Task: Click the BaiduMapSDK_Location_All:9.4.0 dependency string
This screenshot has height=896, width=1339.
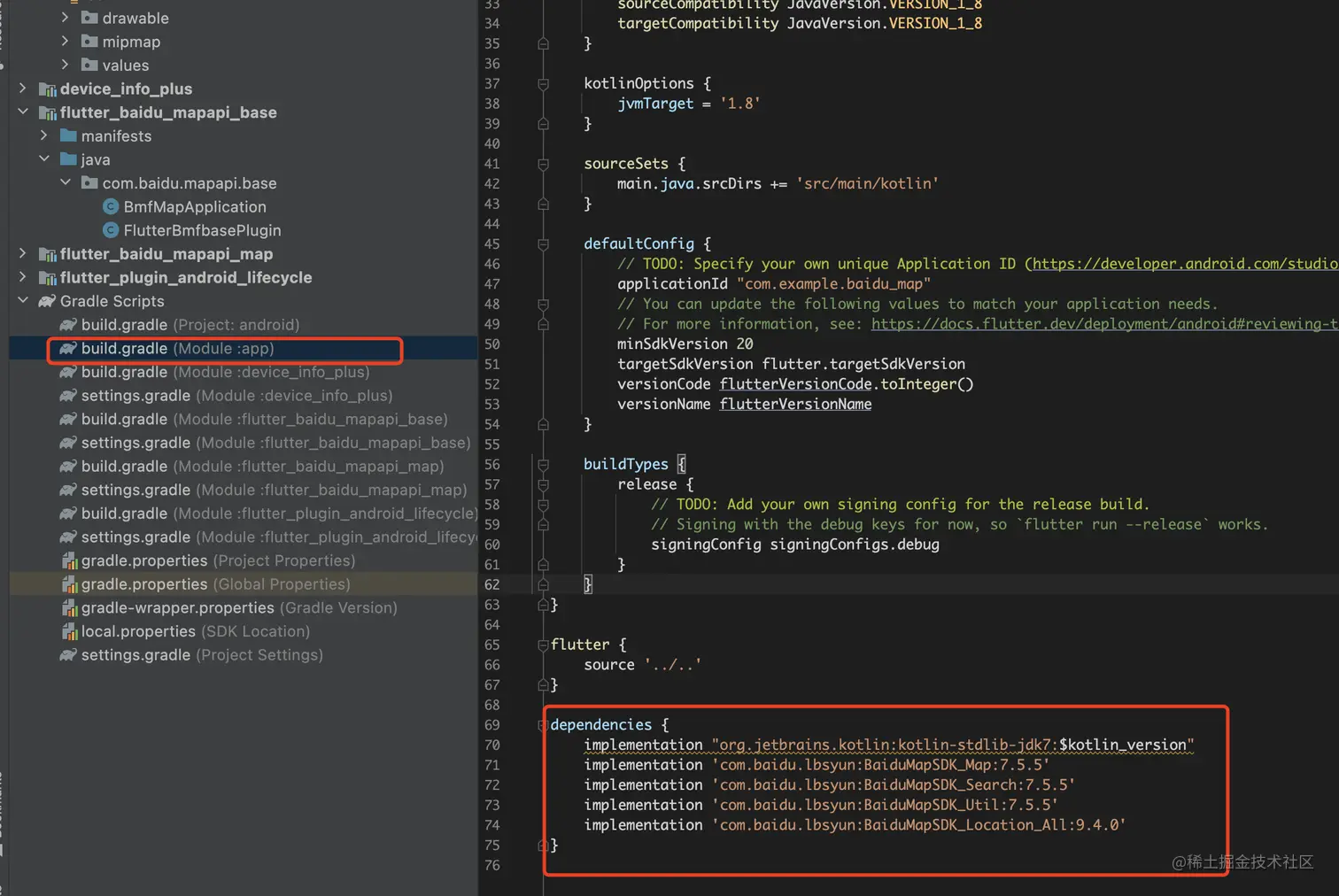Action: click(918, 824)
